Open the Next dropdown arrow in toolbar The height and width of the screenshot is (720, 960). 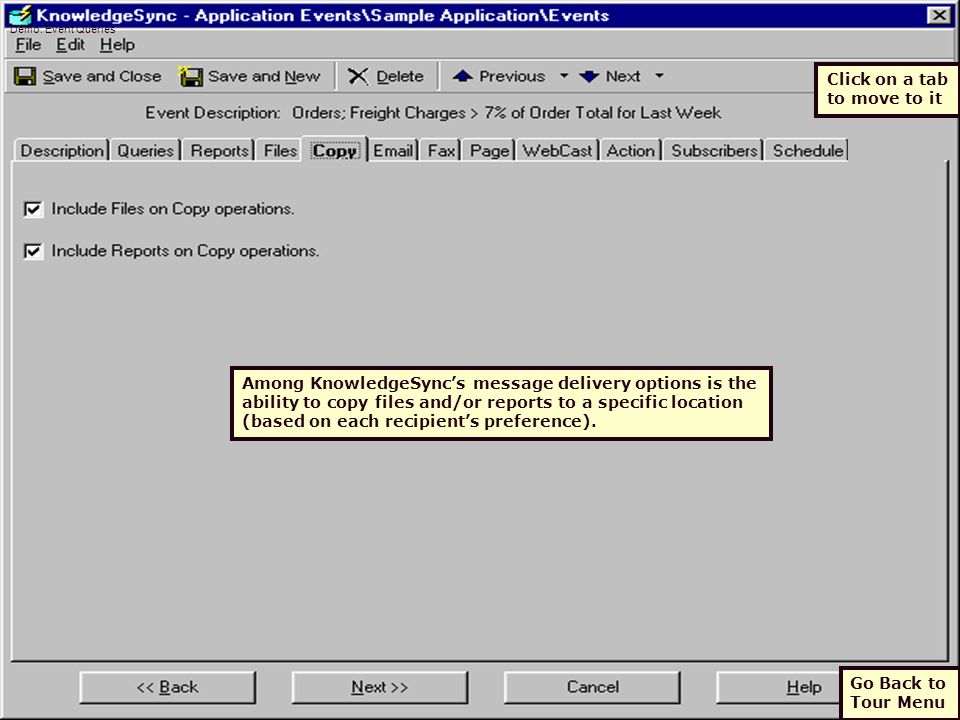pyautogui.click(x=659, y=76)
